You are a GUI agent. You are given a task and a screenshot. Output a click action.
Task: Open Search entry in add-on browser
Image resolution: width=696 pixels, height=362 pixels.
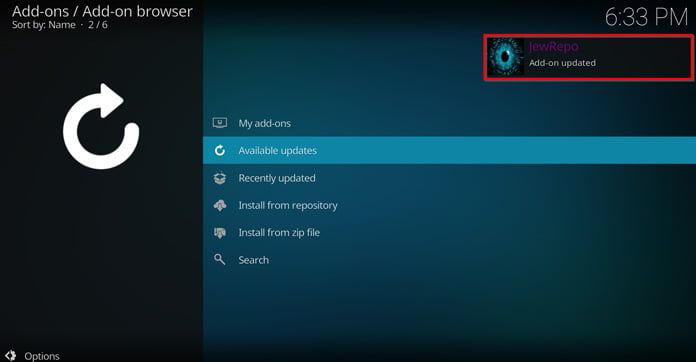tap(449, 260)
